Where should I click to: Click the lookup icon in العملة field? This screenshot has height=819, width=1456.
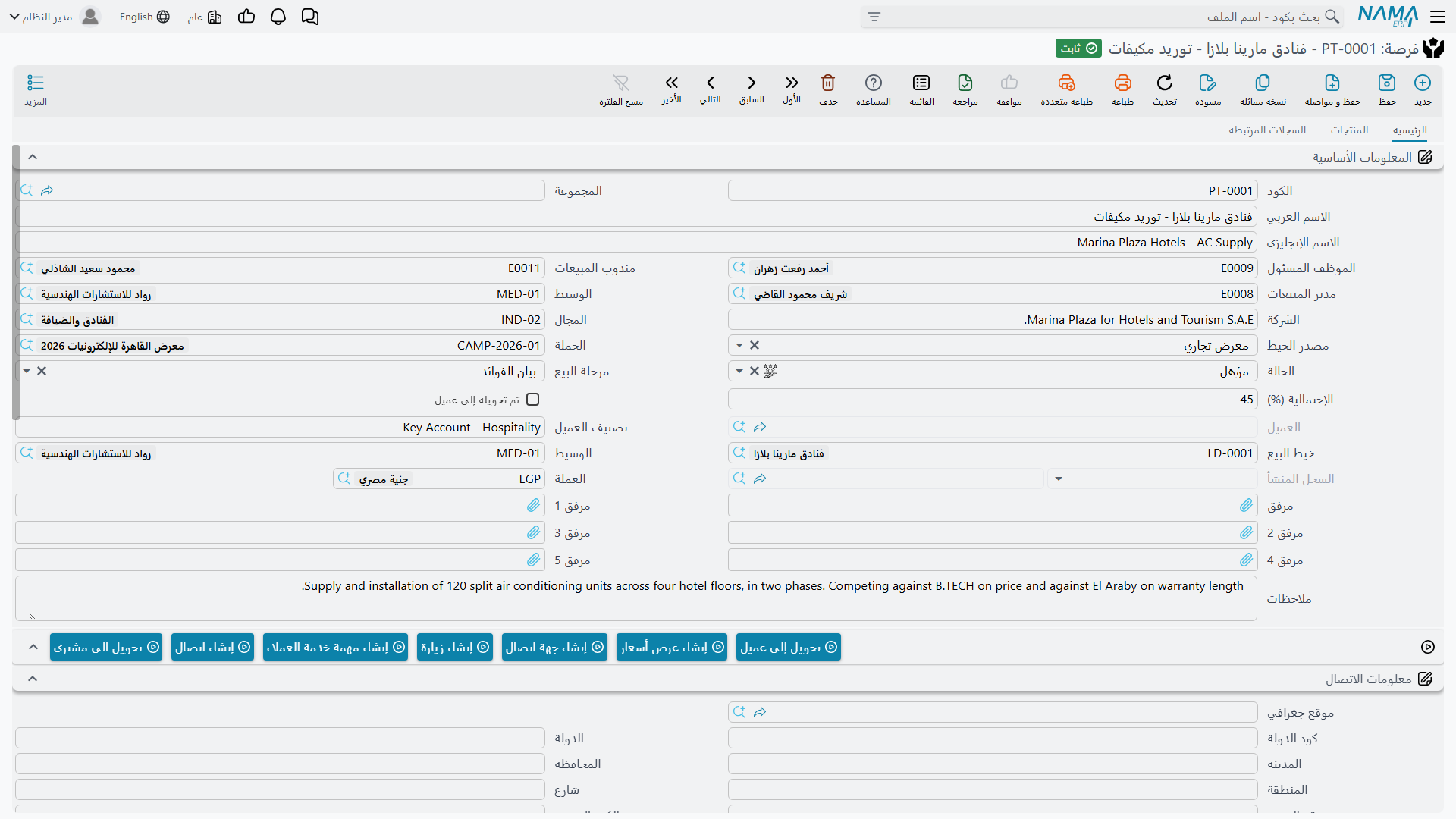[344, 479]
